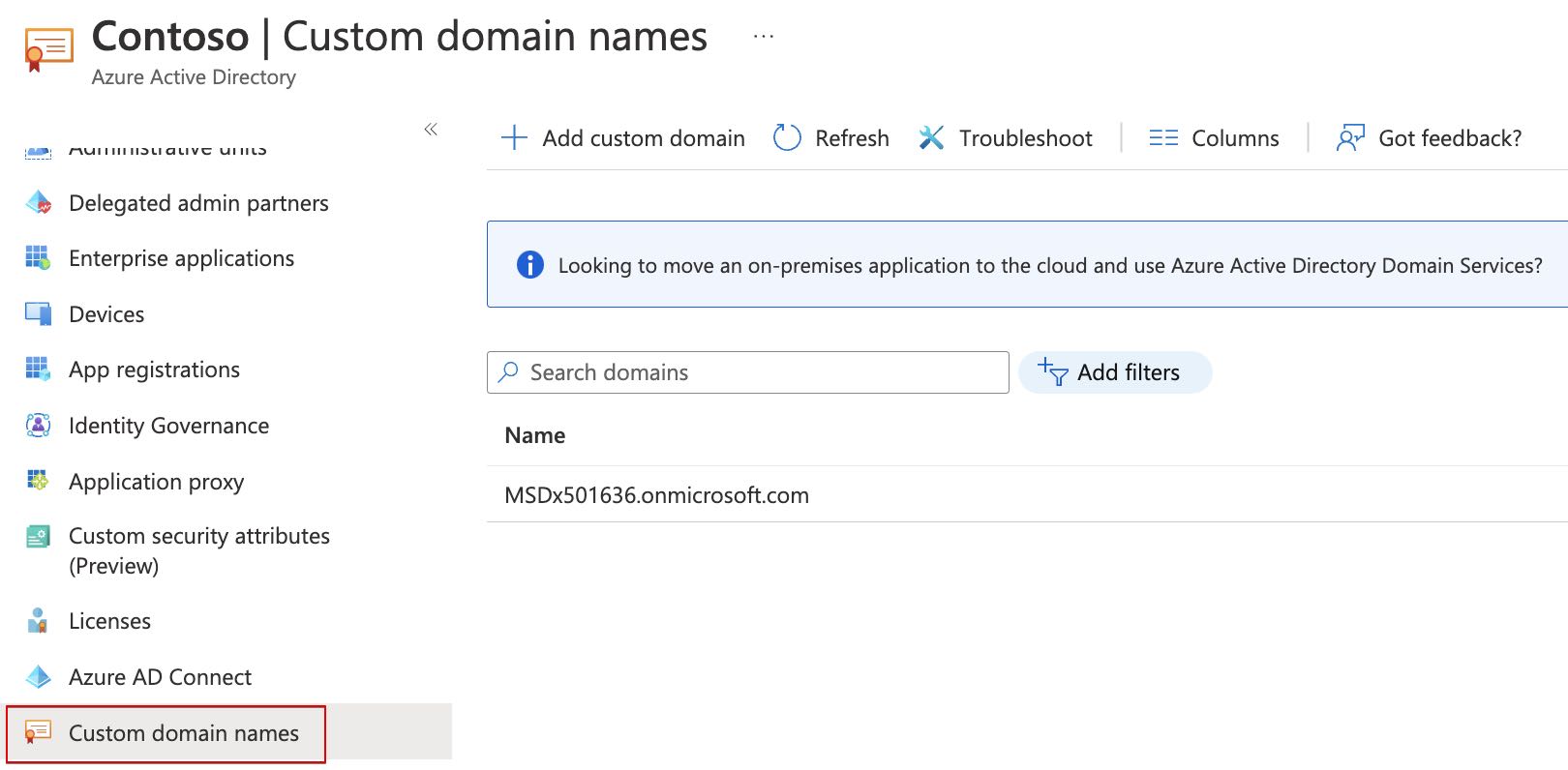
Task: Open Got feedback?
Action: (1429, 137)
